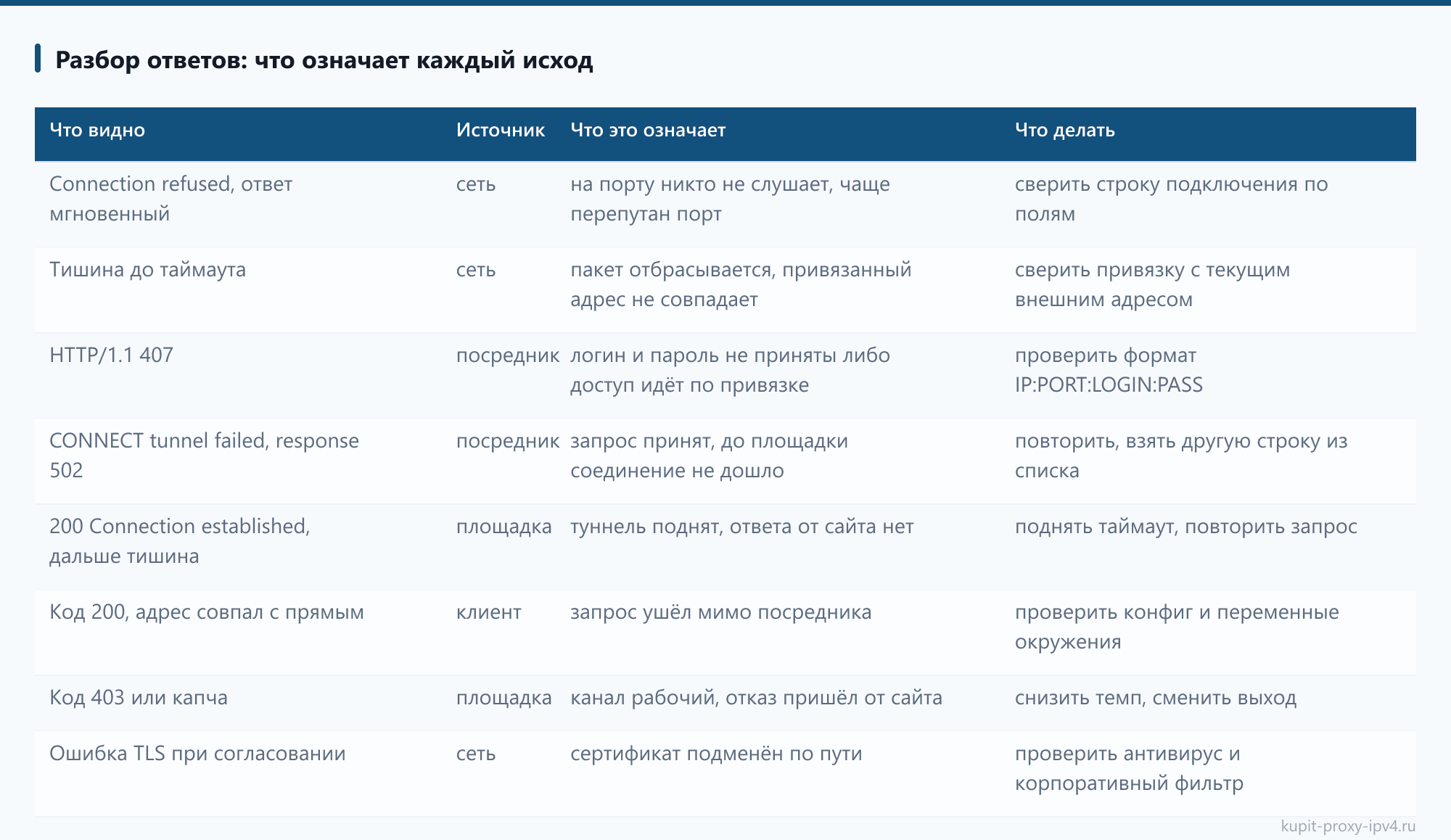Image resolution: width=1451 pixels, height=840 pixels.
Task: Click 'туннель поднят, ответа от сайта нет'
Action: 741,527
